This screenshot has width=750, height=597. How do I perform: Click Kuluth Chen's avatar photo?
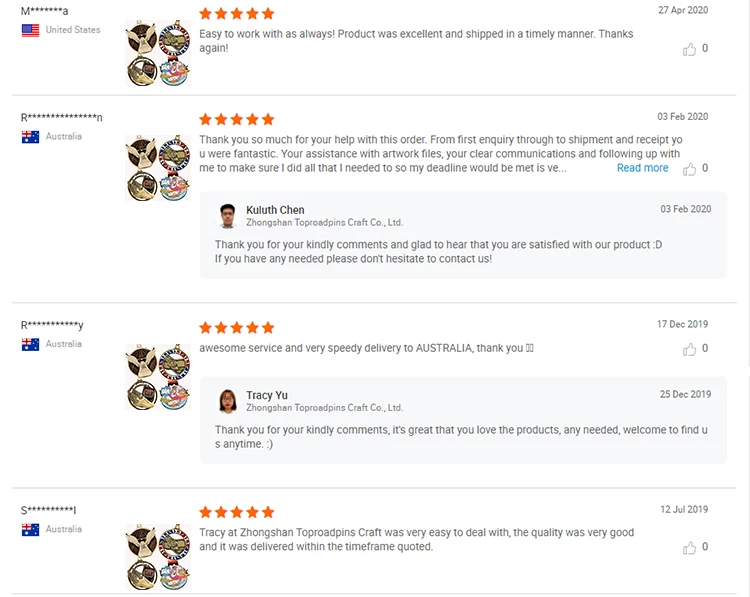pos(228,216)
